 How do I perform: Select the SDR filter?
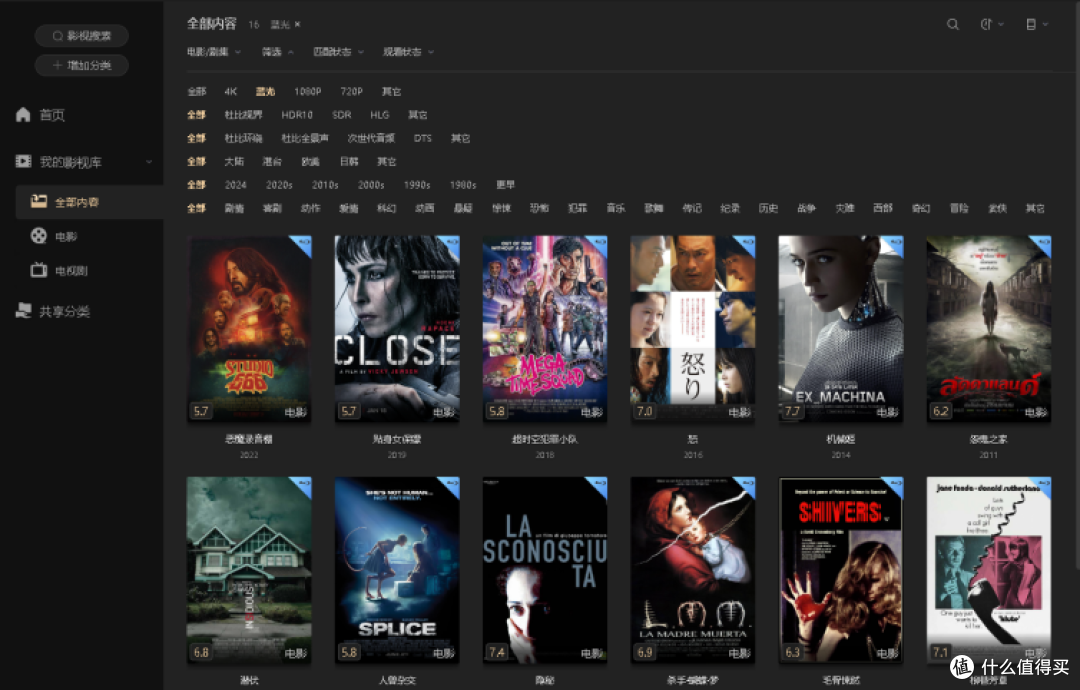click(342, 115)
